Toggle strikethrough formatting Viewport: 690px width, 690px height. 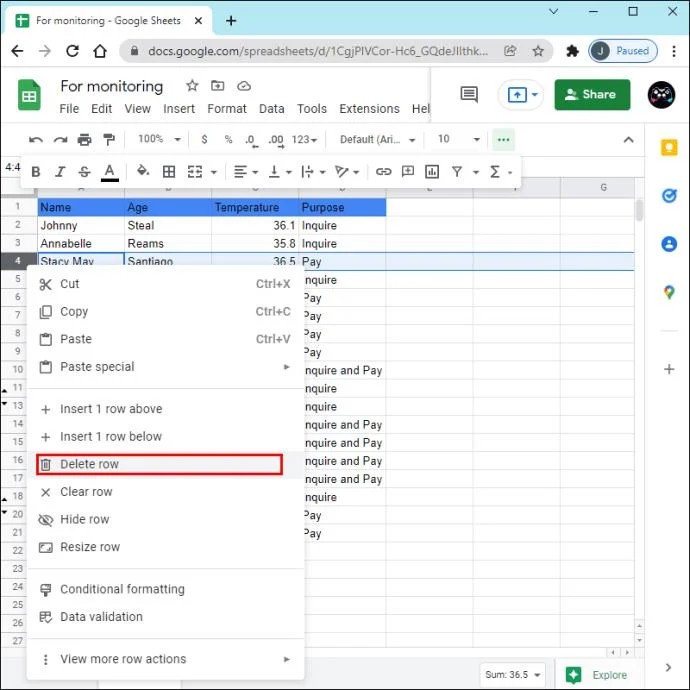tap(84, 172)
